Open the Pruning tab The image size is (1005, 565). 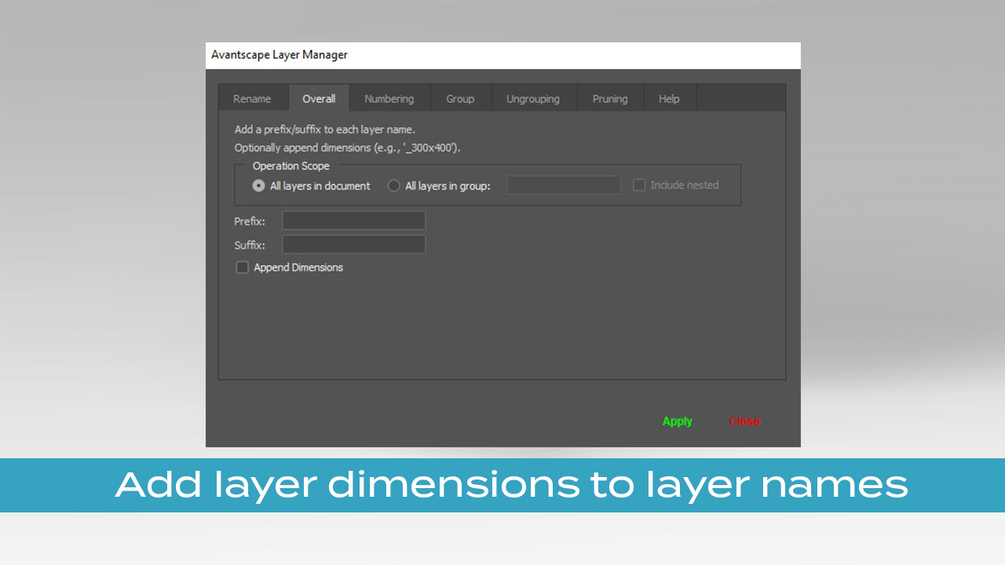click(610, 99)
